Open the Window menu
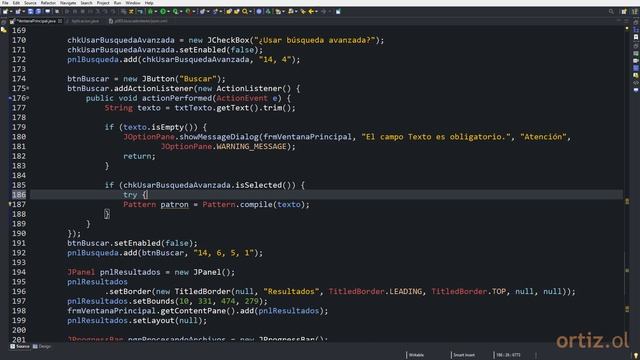The height and width of the screenshot is (360, 640). pos(133,3)
